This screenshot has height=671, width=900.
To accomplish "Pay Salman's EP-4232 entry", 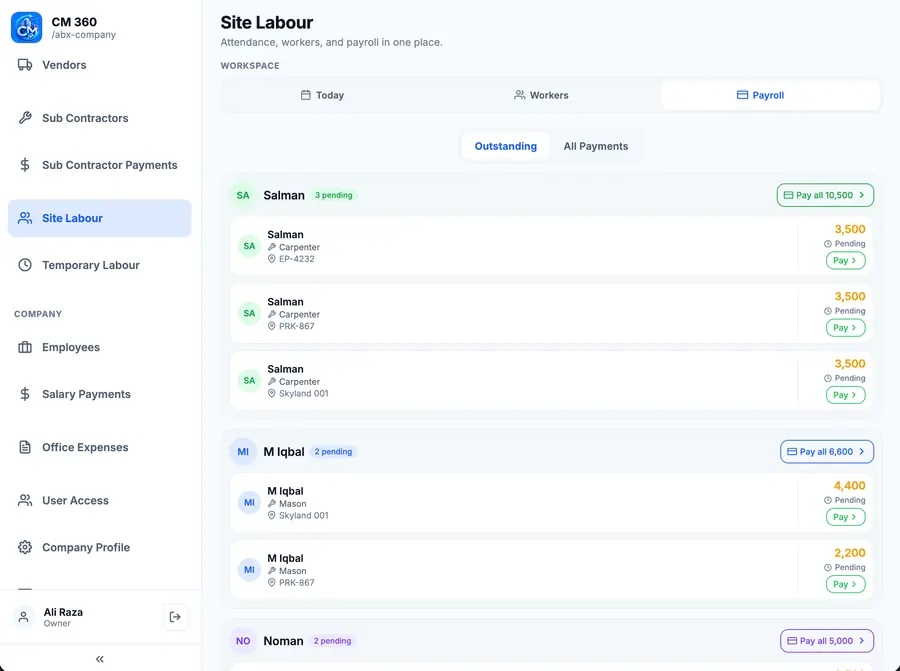I will point(845,261).
